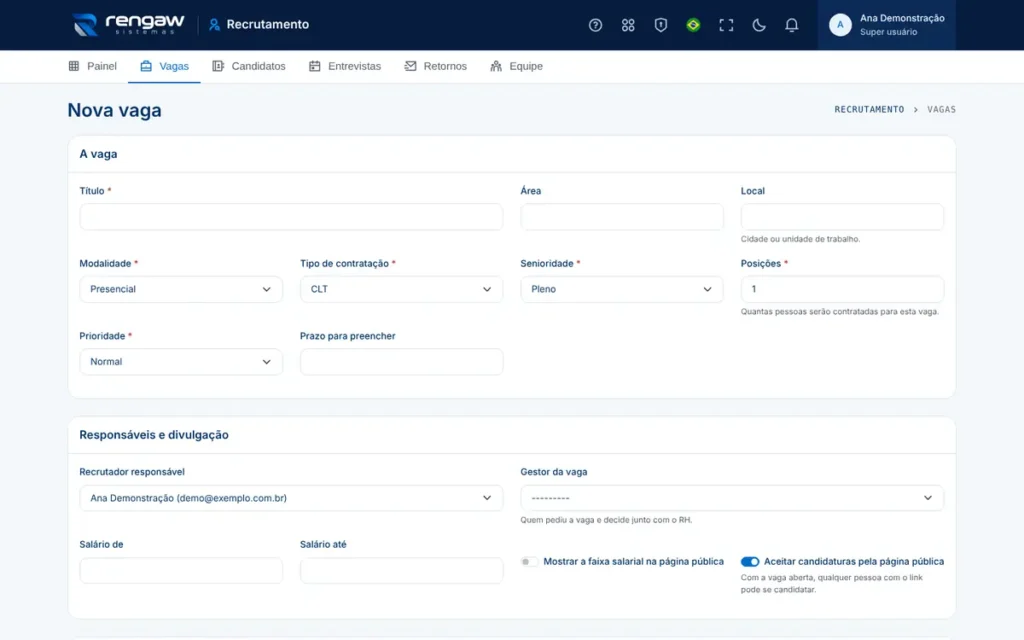The height and width of the screenshot is (640, 1024).
Task: Click the VAGAS breadcrumb link
Action: [x=941, y=110]
